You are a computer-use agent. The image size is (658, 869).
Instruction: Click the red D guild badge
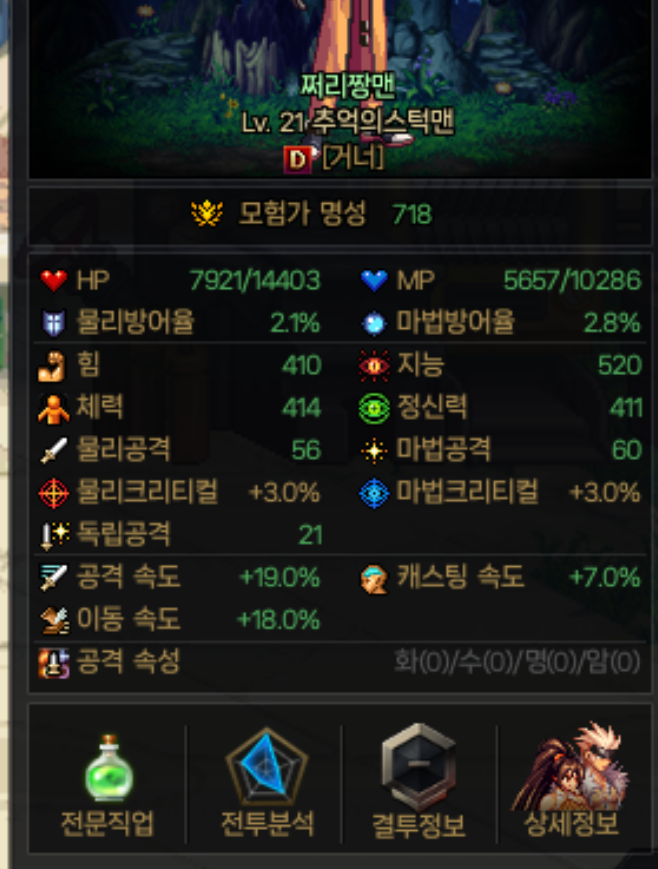click(x=297, y=160)
